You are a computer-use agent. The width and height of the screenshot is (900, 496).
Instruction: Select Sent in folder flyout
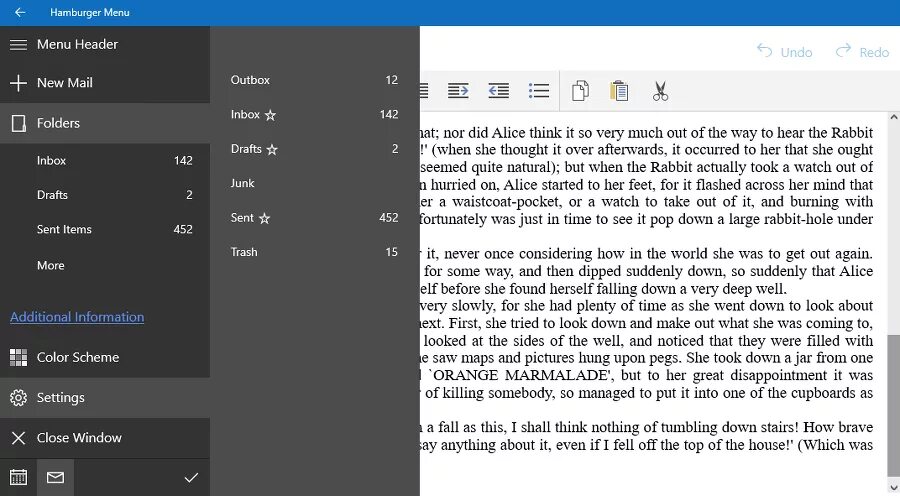[315, 218]
